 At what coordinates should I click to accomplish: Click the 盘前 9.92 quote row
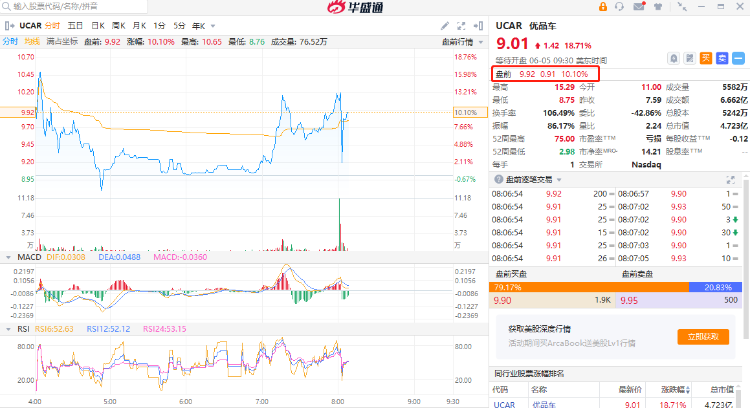pos(545,74)
